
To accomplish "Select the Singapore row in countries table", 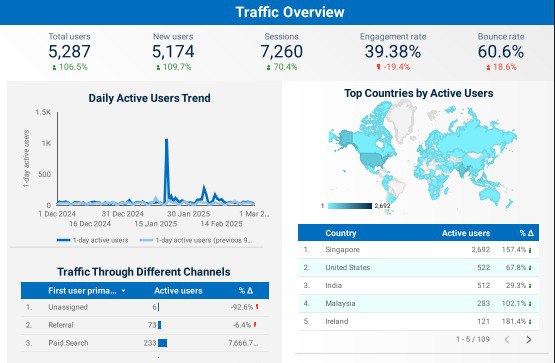I will (x=418, y=250).
